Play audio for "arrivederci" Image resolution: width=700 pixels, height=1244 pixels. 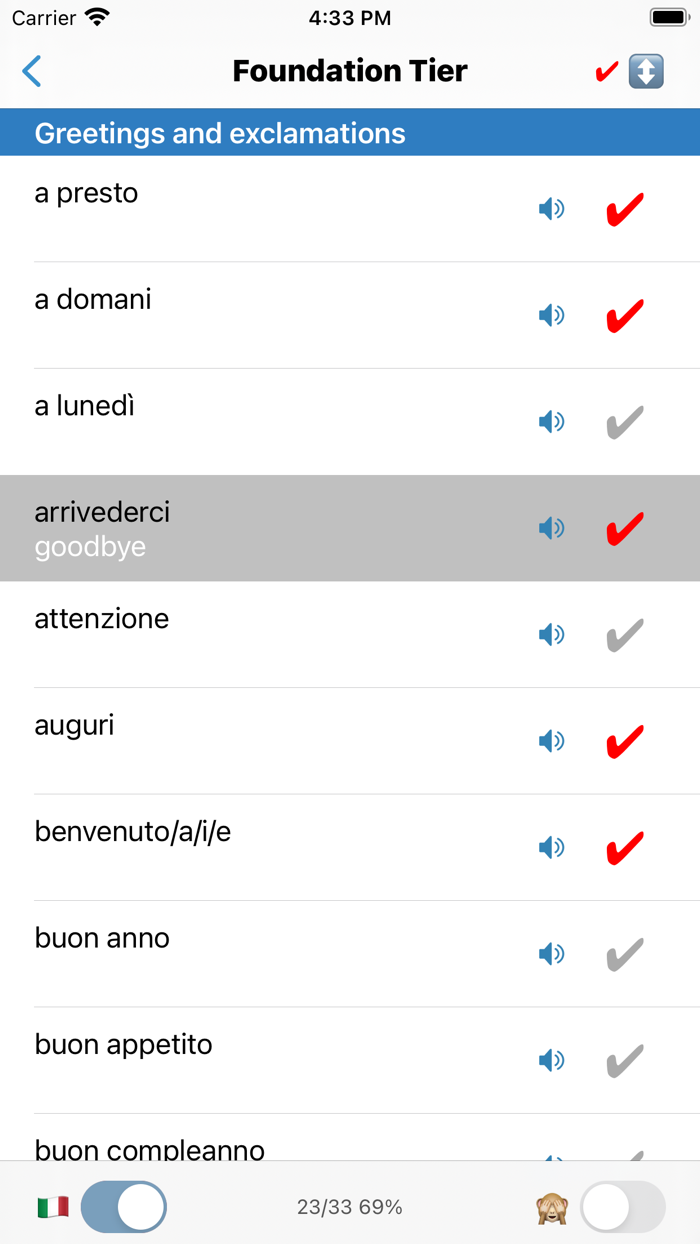[x=551, y=528]
